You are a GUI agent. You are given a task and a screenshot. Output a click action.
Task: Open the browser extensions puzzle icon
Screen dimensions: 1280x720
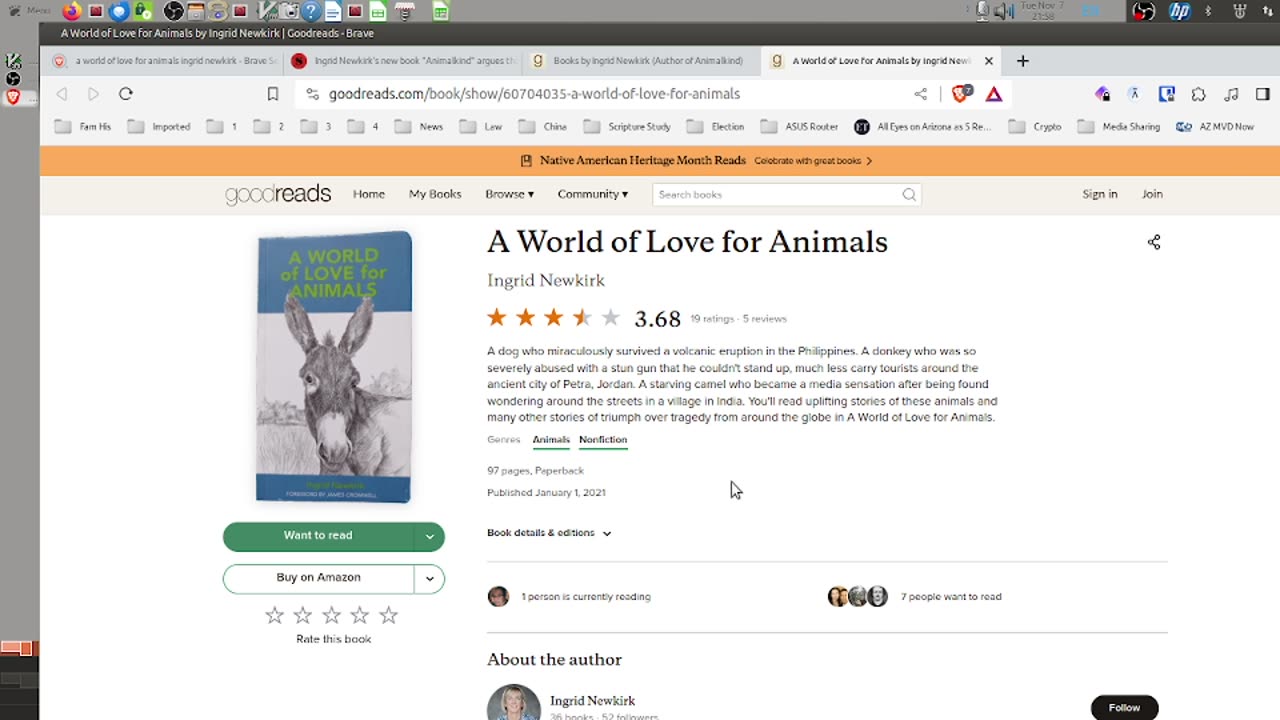(1199, 94)
